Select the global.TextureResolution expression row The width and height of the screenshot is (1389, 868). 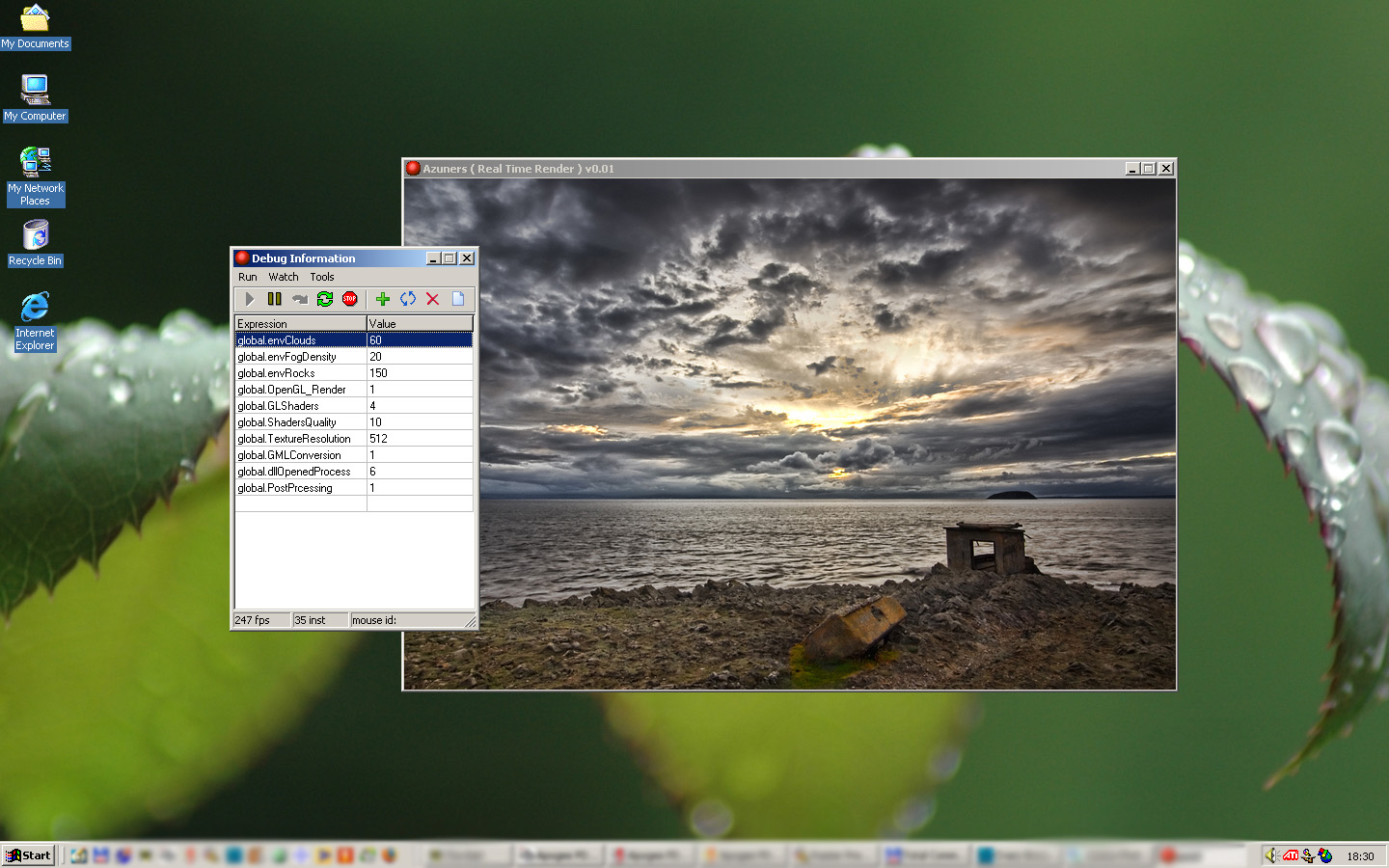[294, 439]
